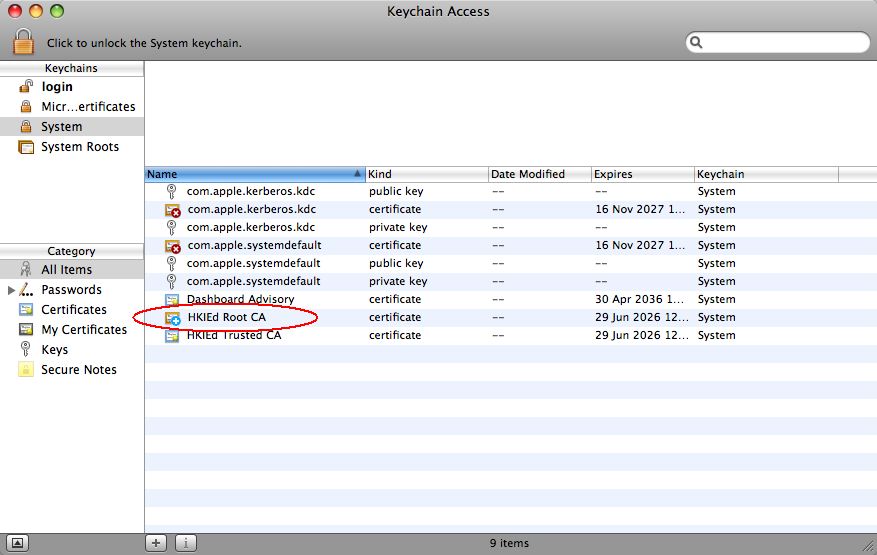Expand the Passwords category triangle
The height and width of the screenshot is (555, 877).
[x=11, y=290]
